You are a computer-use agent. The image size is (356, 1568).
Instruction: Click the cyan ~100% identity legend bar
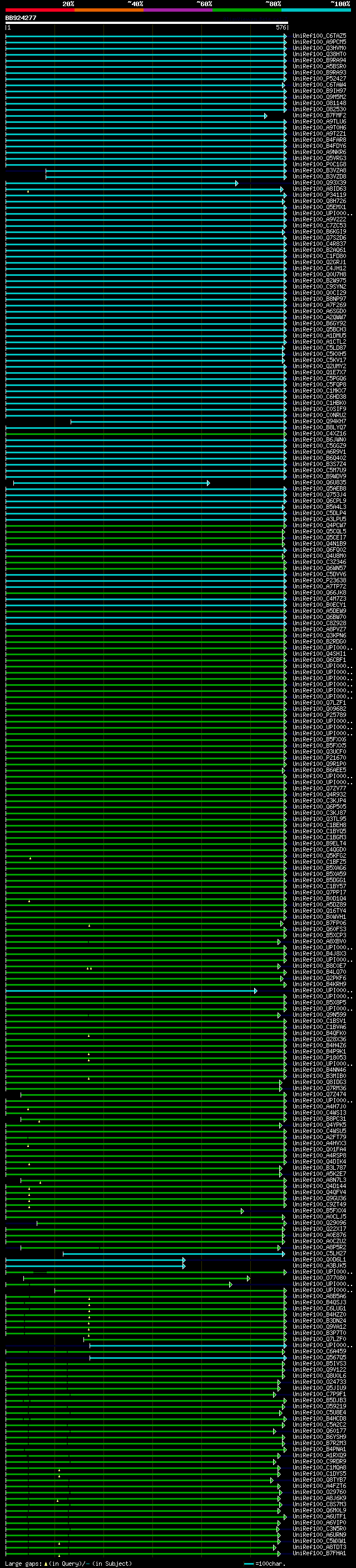[x=315, y=10]
